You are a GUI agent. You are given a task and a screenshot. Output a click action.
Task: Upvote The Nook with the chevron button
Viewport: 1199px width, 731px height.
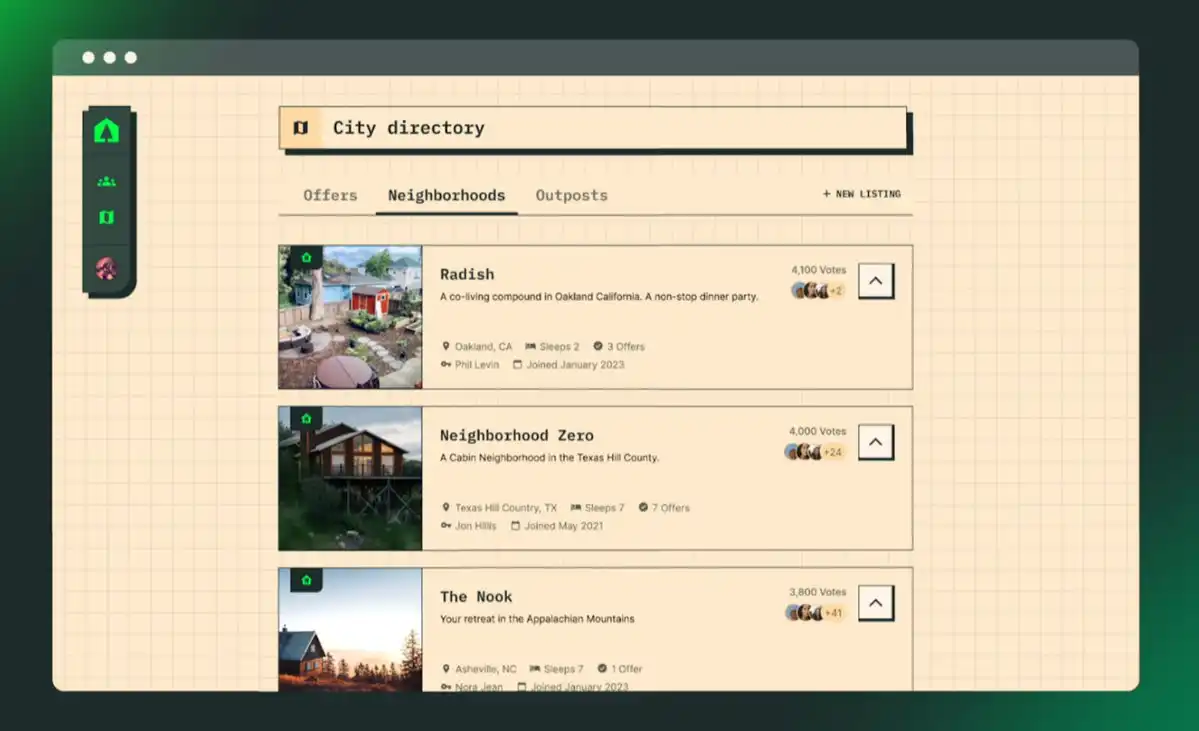click(876, 603)
